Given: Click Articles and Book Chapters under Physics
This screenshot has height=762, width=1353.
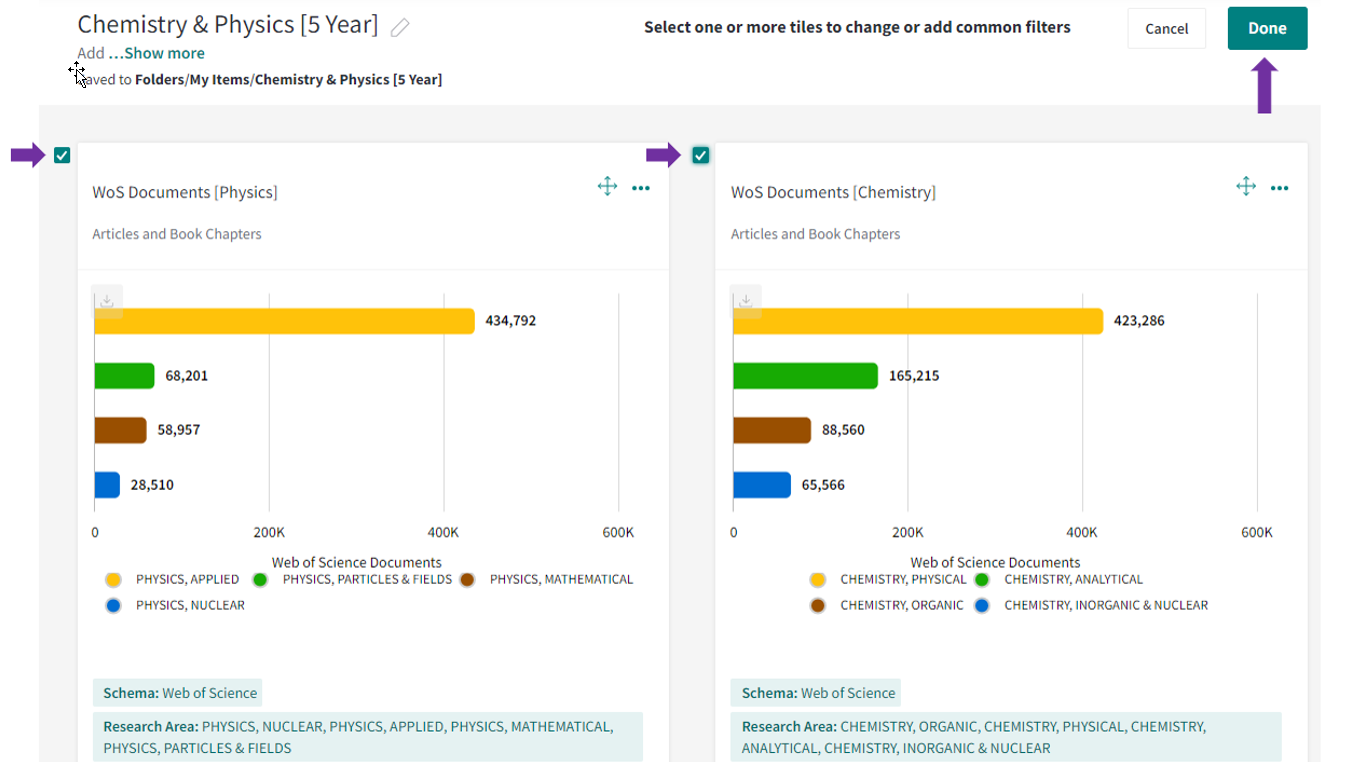Looking at the screenshot, I should [177, 234].
